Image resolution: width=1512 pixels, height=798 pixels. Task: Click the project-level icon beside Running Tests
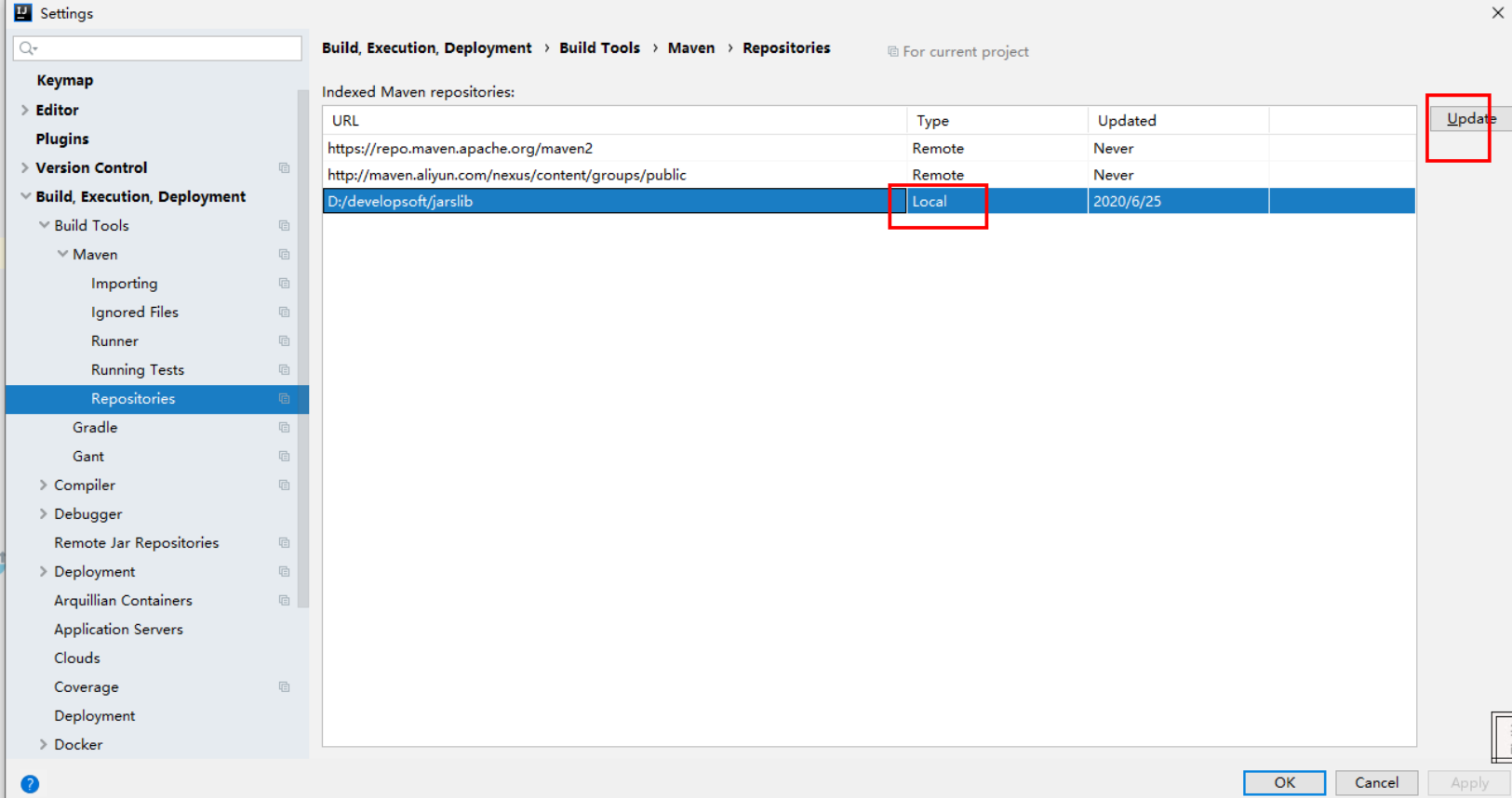285,370
